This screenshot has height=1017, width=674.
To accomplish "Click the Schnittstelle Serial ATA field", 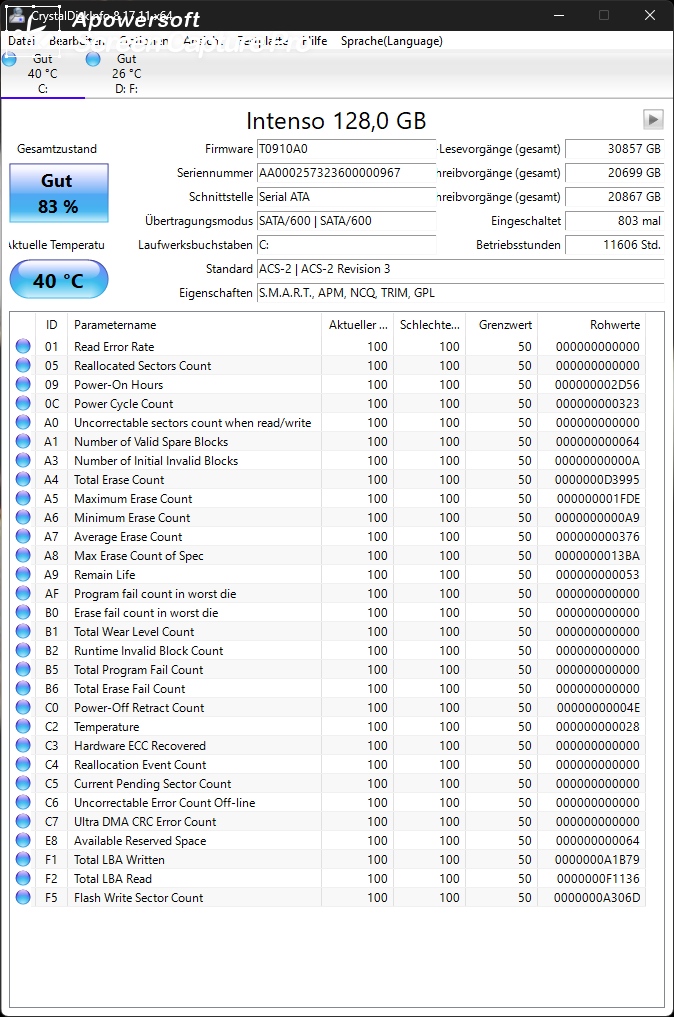I will click(346, 197).
